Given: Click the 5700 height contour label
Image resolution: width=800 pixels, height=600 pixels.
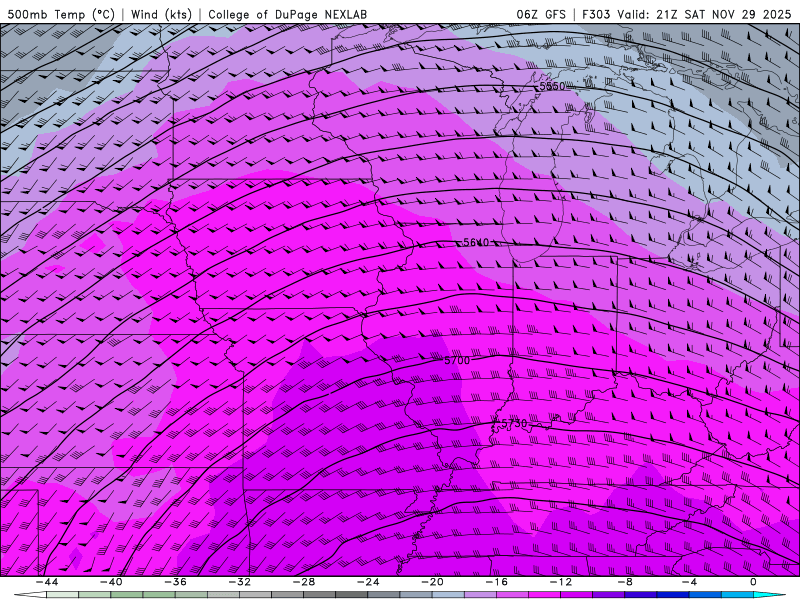Looking at the screenshot, I should click(457, 361).
